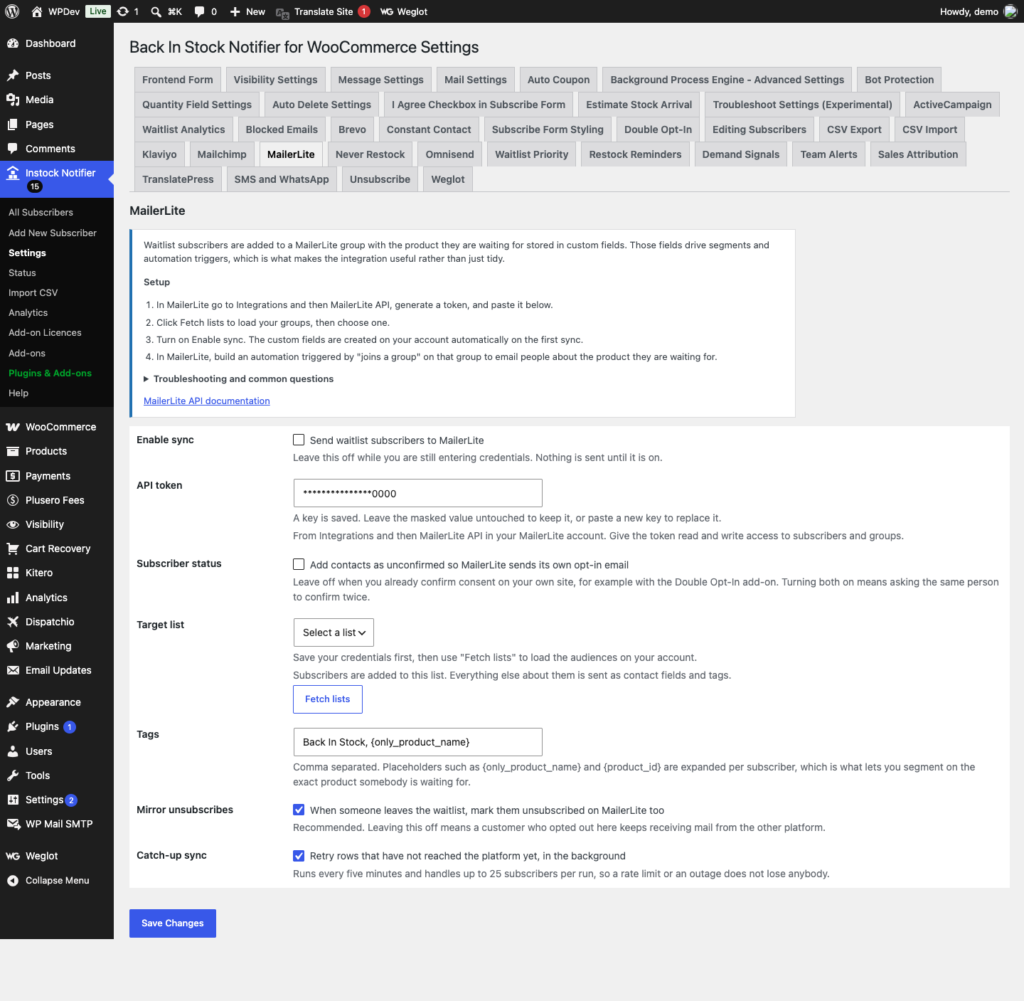
Task: Click the Appearance brush icon
Action: point(12,702)
